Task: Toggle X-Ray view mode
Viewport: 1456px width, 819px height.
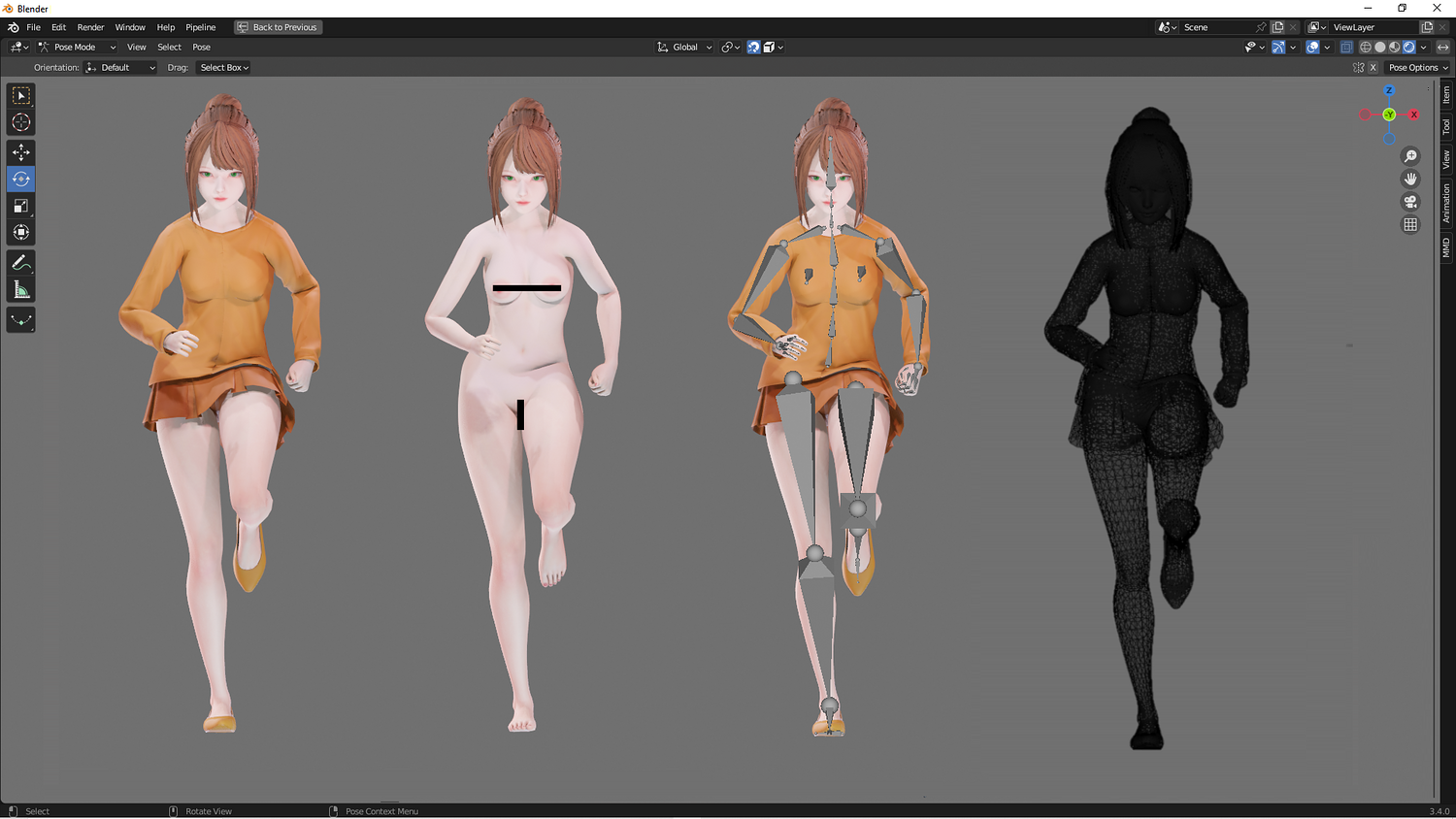Action: tap(1346, 47)
